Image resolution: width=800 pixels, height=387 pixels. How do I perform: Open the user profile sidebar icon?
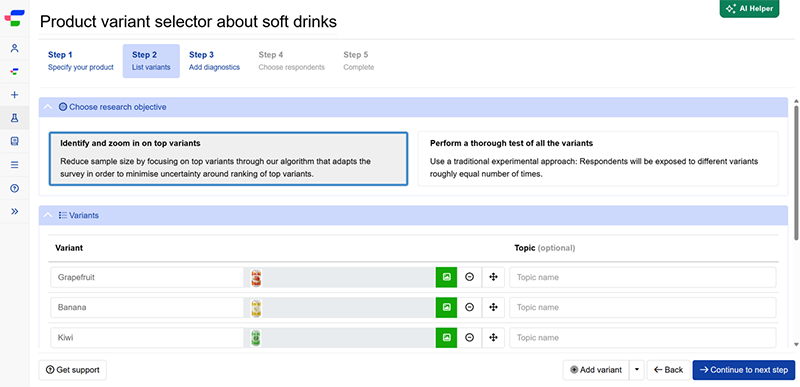click(14, 48)
